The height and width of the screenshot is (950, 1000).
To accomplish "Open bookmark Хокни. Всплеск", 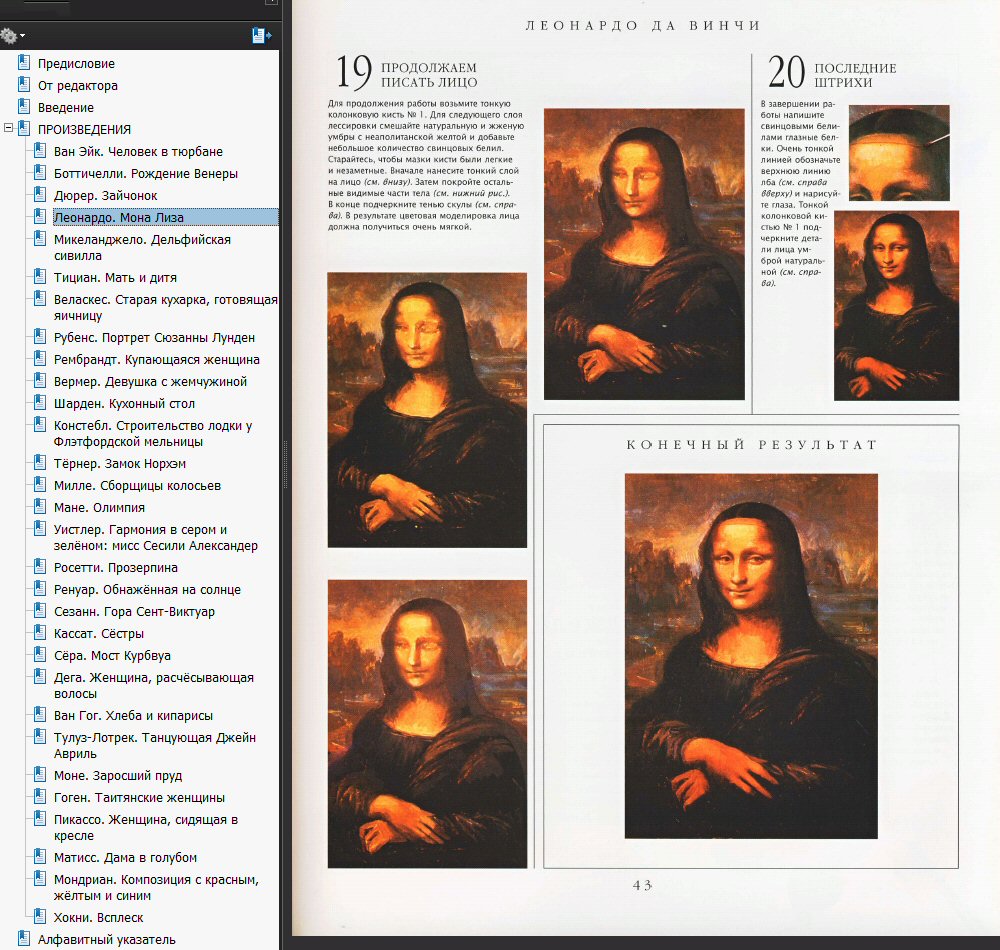I will (x=99, y=917).
